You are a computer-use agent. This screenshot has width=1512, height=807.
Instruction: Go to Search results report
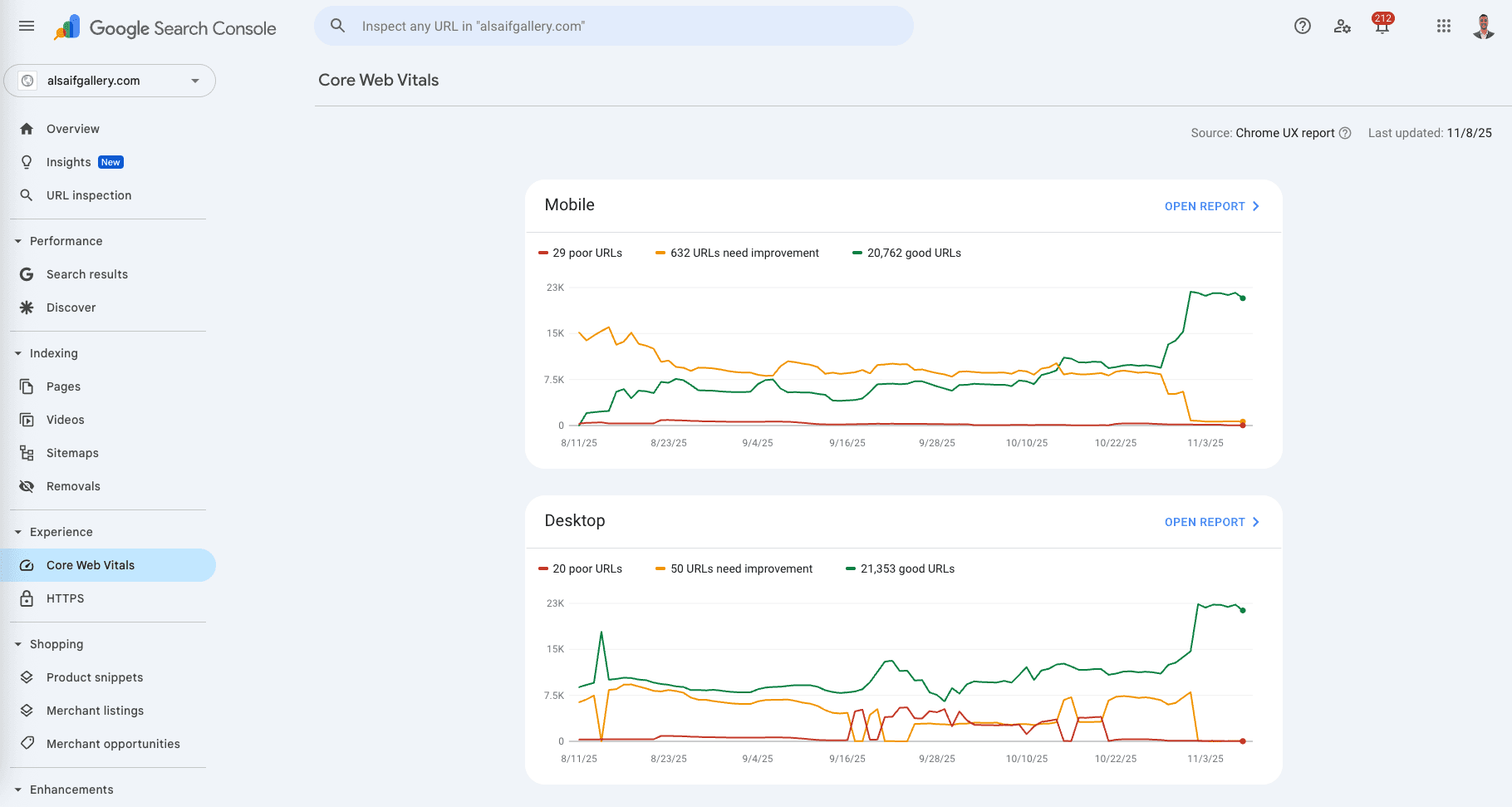coord(87,274)
